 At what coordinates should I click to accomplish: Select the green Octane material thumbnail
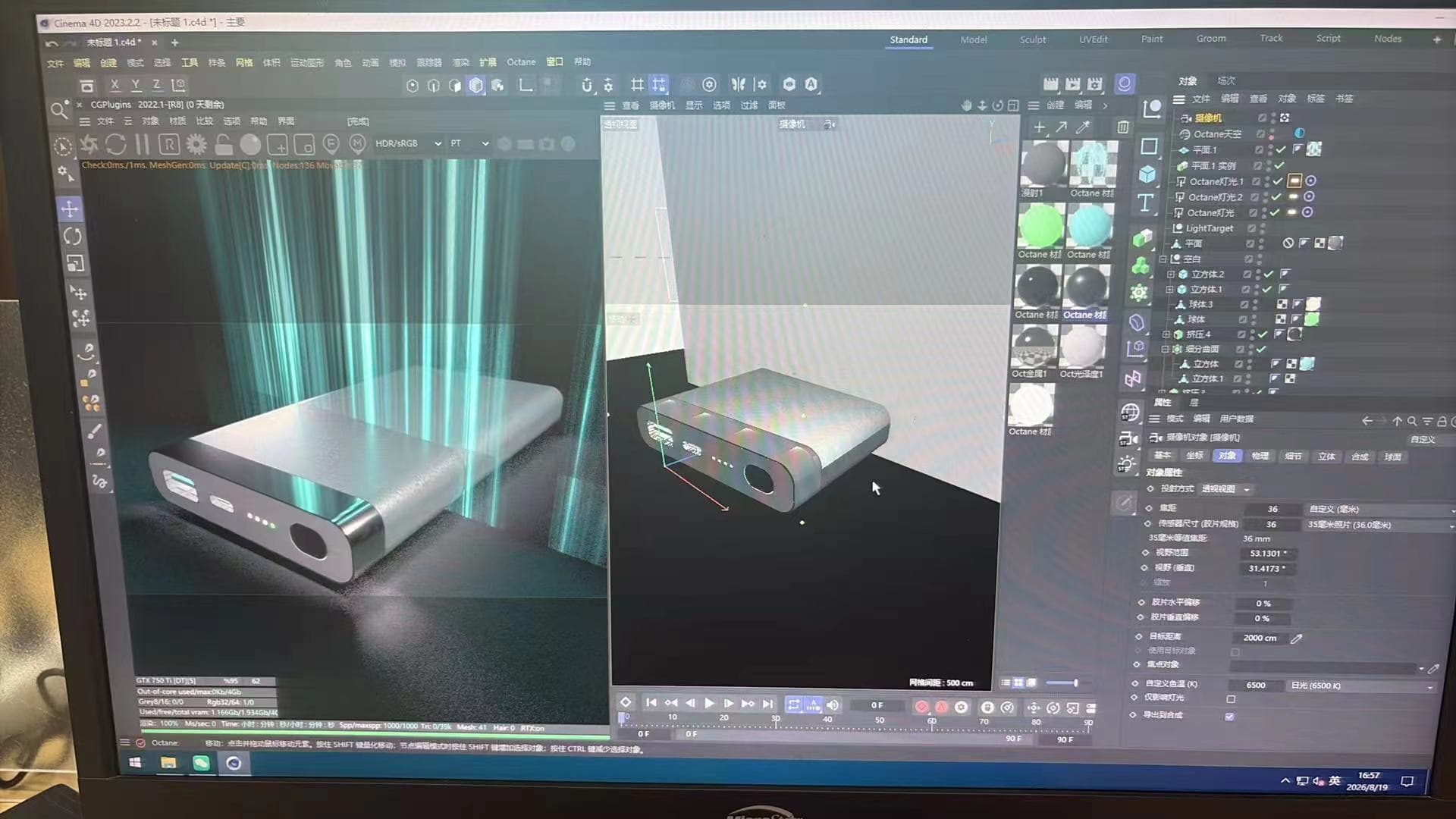pyautogui.click(x=1040, y=226)
